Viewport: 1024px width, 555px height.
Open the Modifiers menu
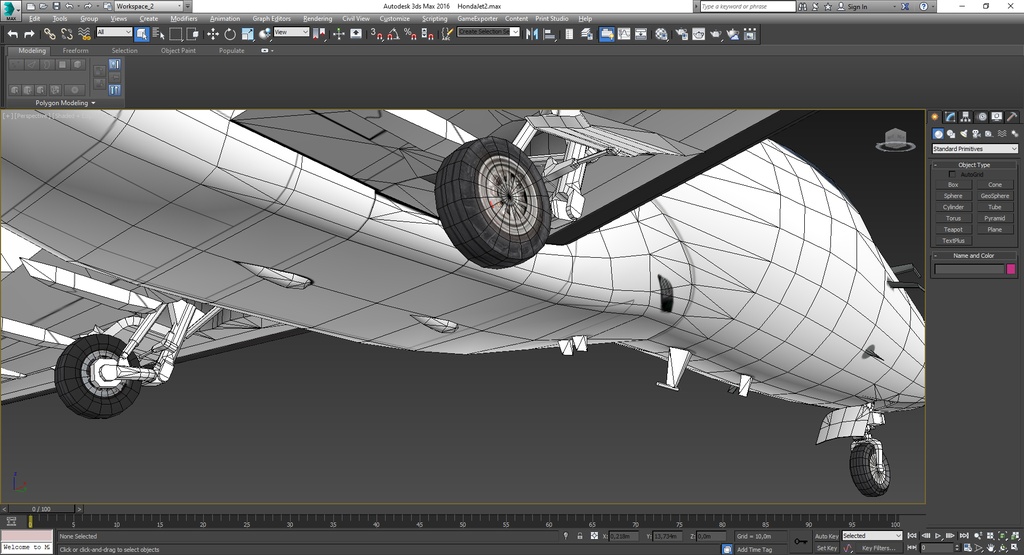(184, 19)
